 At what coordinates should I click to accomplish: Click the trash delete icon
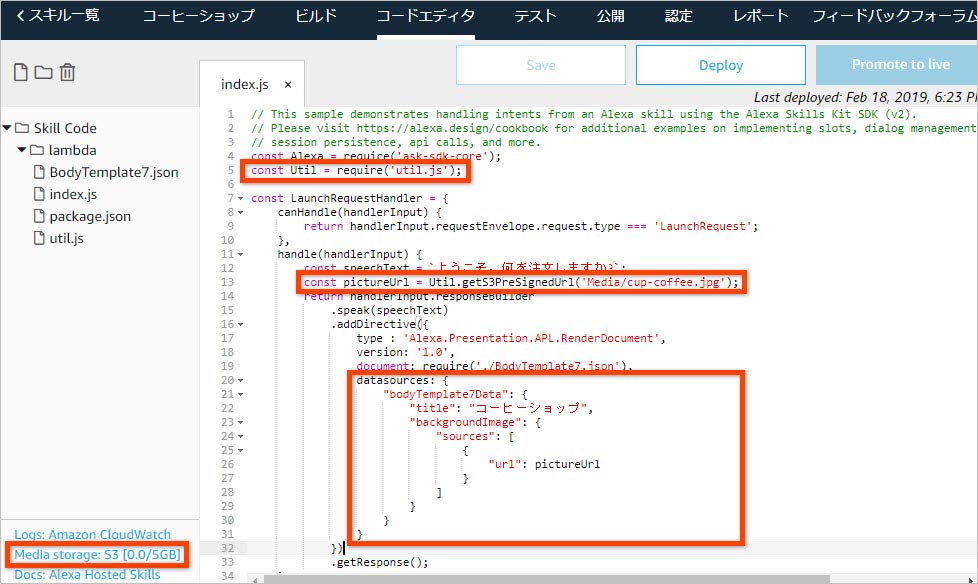point(67,72)
